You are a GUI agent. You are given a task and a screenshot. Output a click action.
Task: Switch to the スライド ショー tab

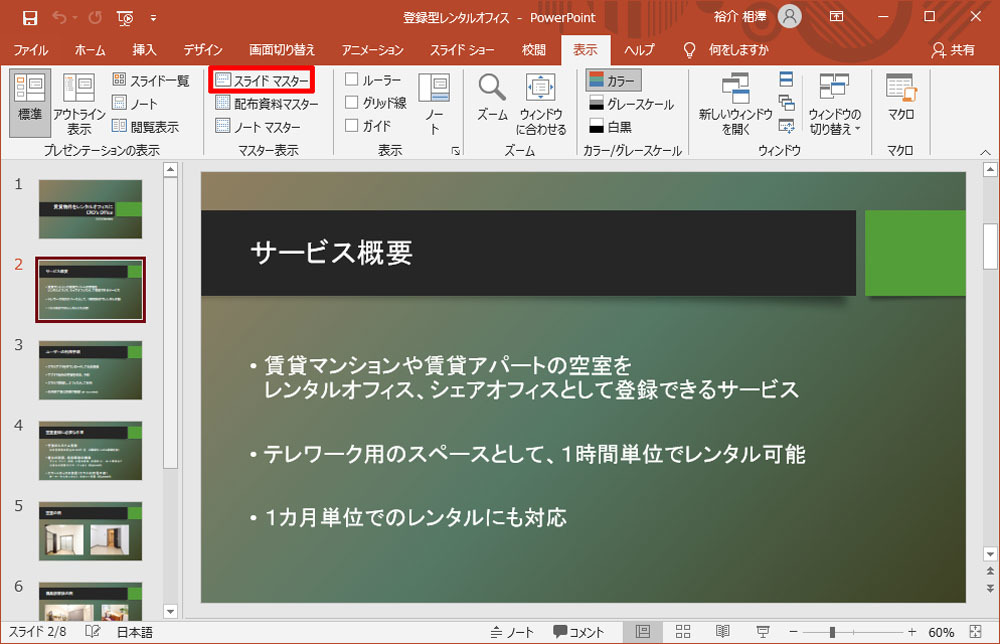(x=462, y=50)
